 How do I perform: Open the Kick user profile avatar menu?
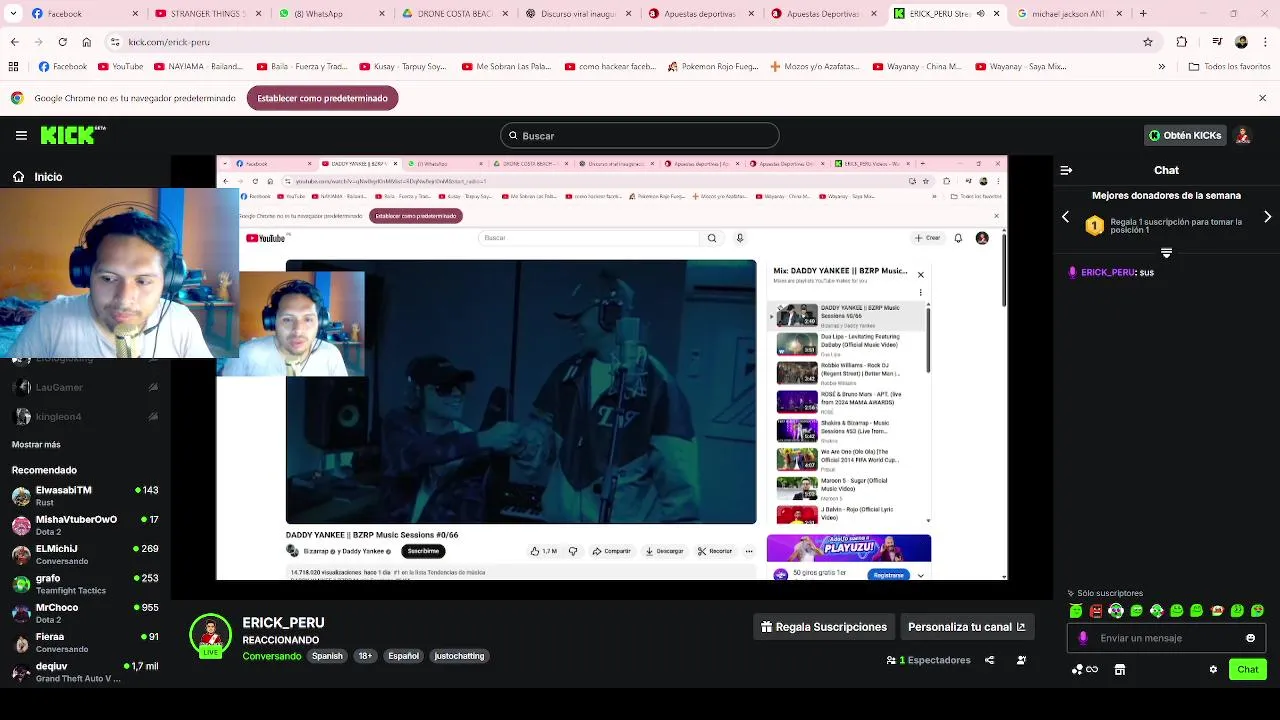[x=1243, y=135]
